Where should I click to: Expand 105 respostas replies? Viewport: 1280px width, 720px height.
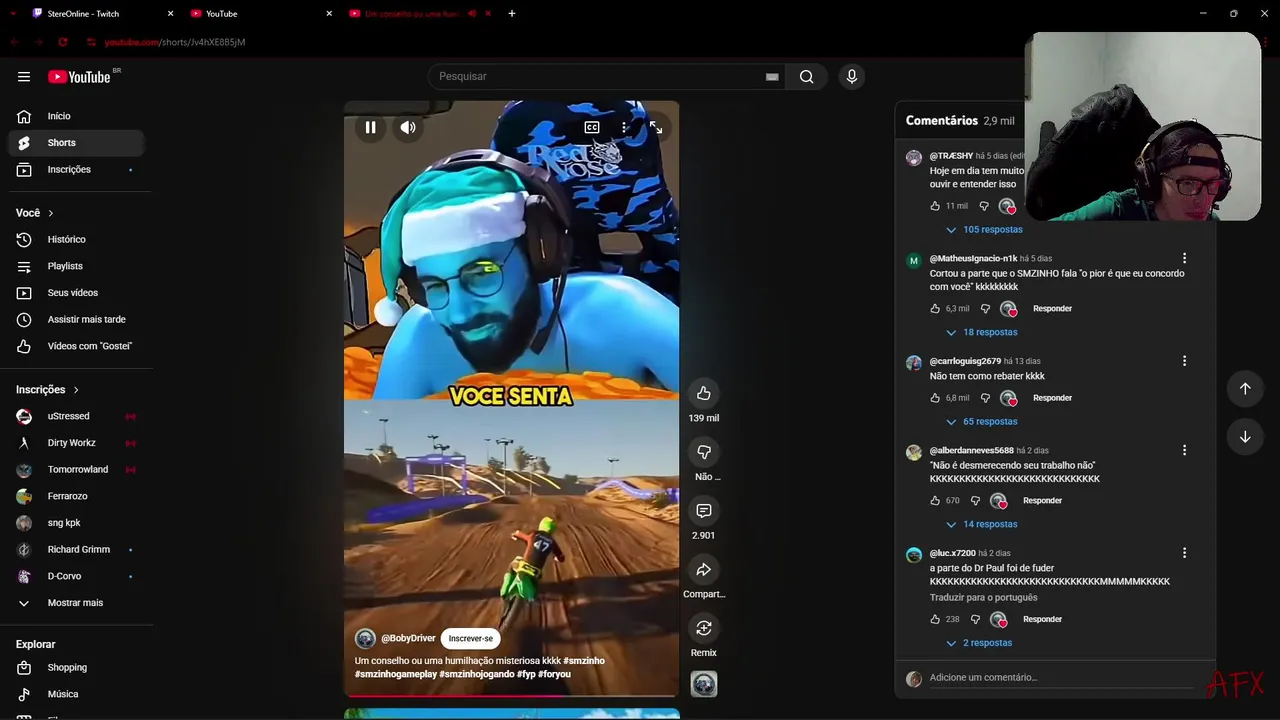click(984, 229)
